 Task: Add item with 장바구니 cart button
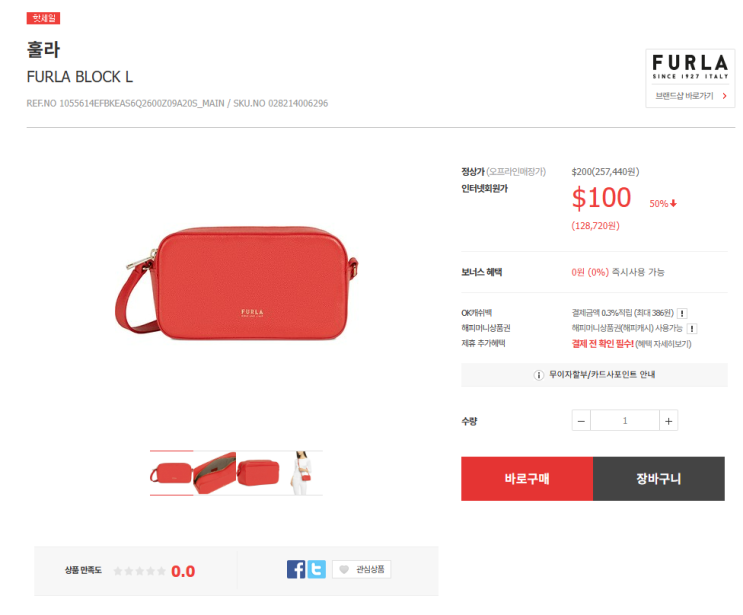(x=659, y=479)
